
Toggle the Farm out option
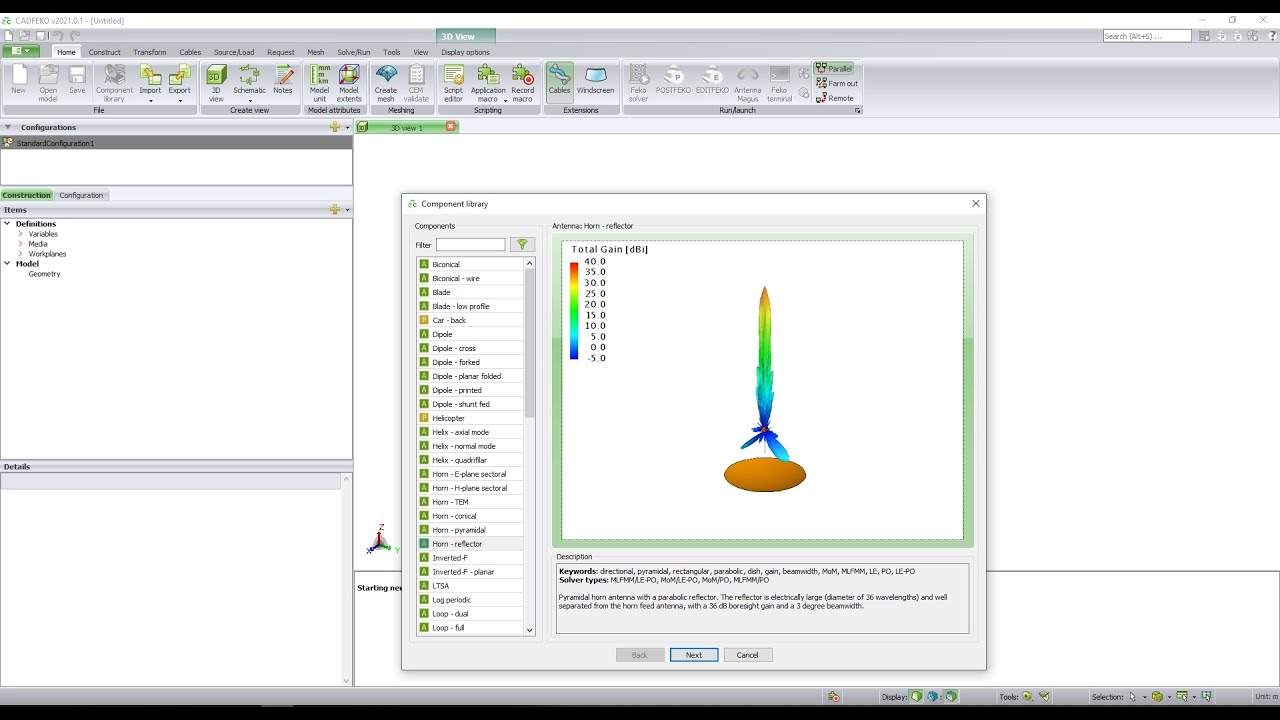[x=837, y=83]
